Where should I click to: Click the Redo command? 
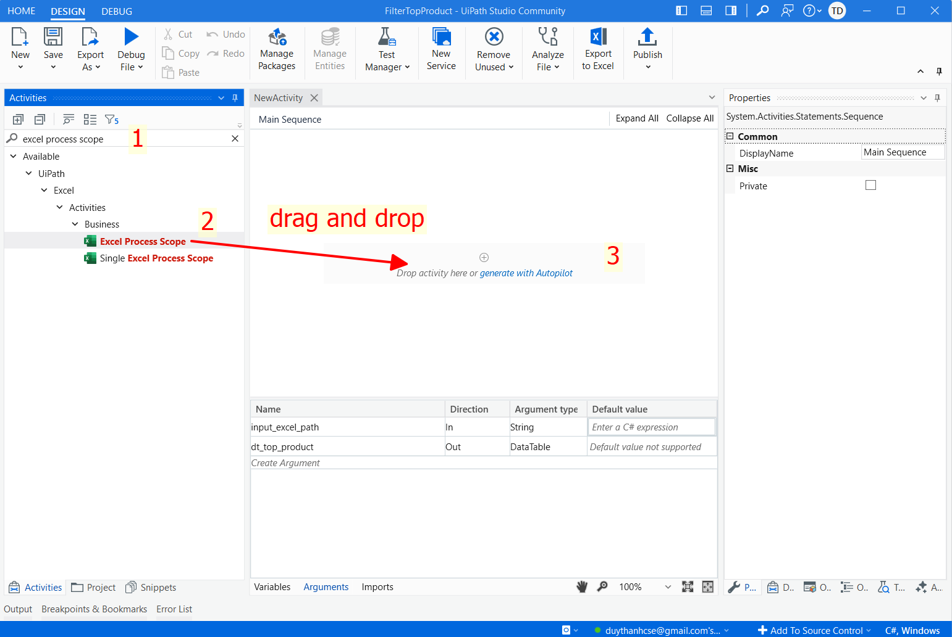(225, 53)
